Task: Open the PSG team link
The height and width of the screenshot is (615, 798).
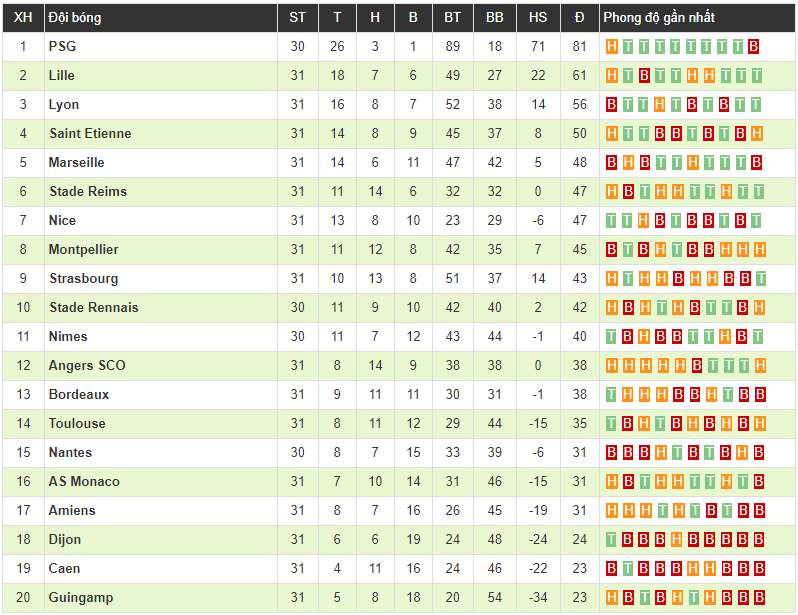Action: pyautogui.click(x=62, y=46)
